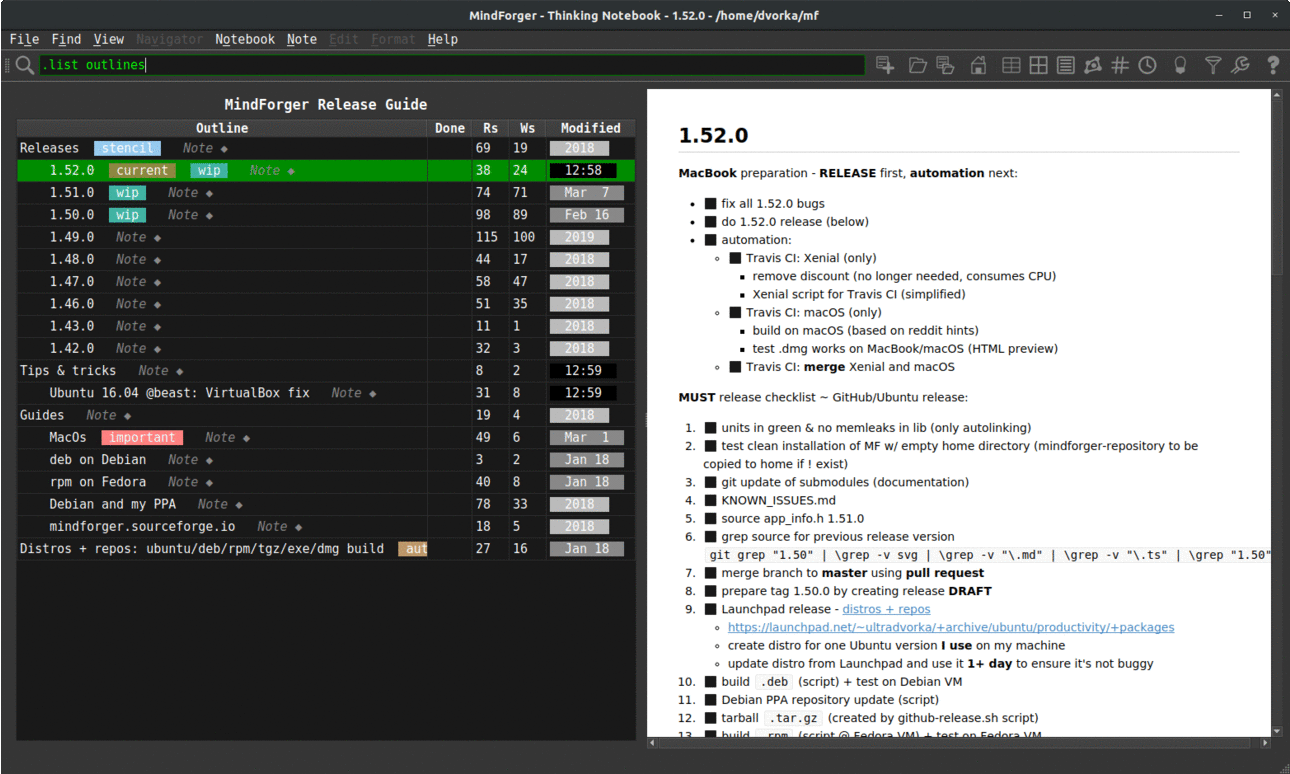Image resolution: width=1290 pixels, height=774 pixels.
Task: Select the 1.42.0 note row
Action: (x=326, y=348)
